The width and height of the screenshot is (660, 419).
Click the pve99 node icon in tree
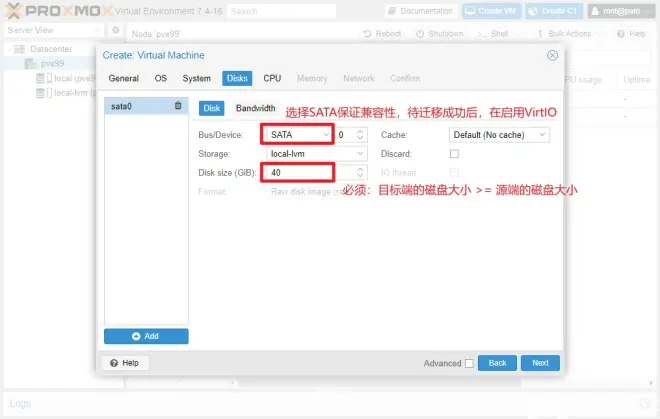32,63
